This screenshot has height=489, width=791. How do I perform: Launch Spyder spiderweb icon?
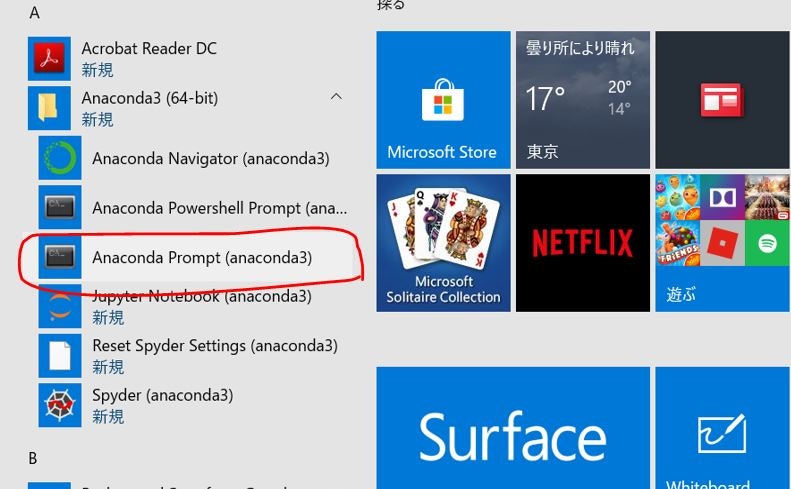pyautogui.click(x=60, y=405)
